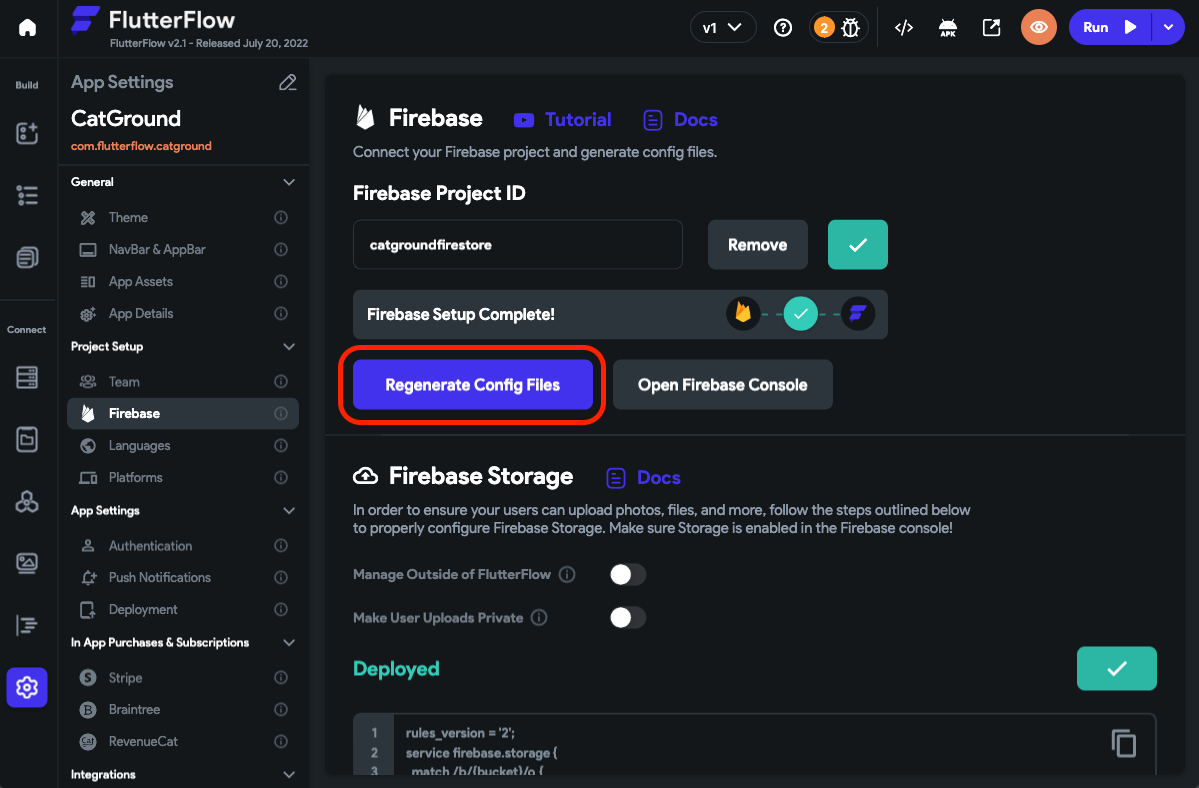Go to the home dashboard icon

28,28
